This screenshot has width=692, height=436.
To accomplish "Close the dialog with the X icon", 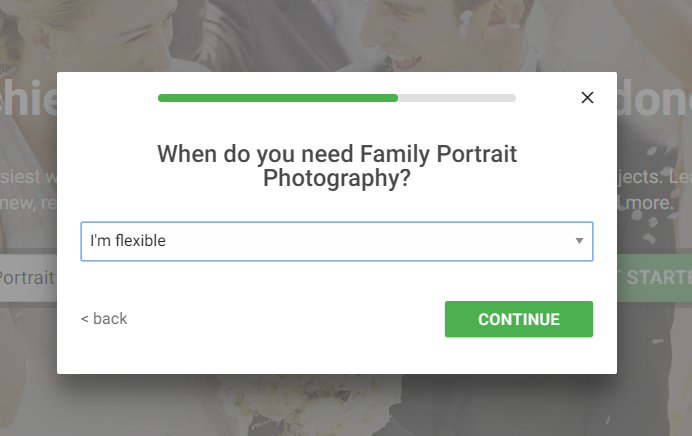I will pos(587,98).
